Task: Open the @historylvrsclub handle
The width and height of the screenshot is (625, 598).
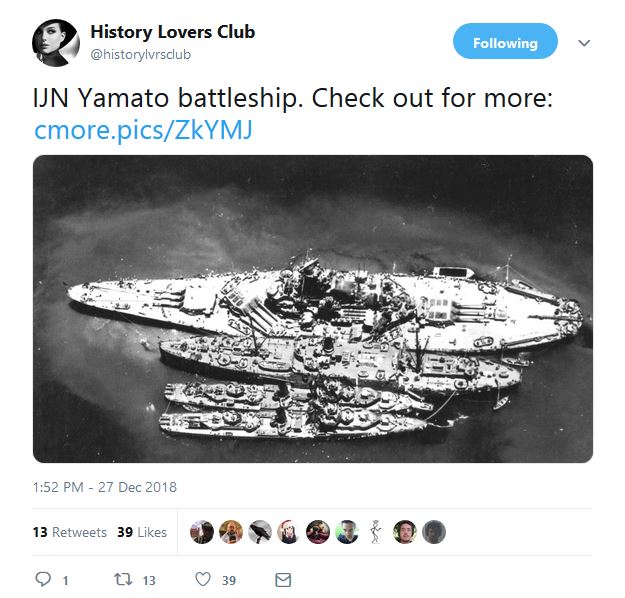Action: click(141, 54)
